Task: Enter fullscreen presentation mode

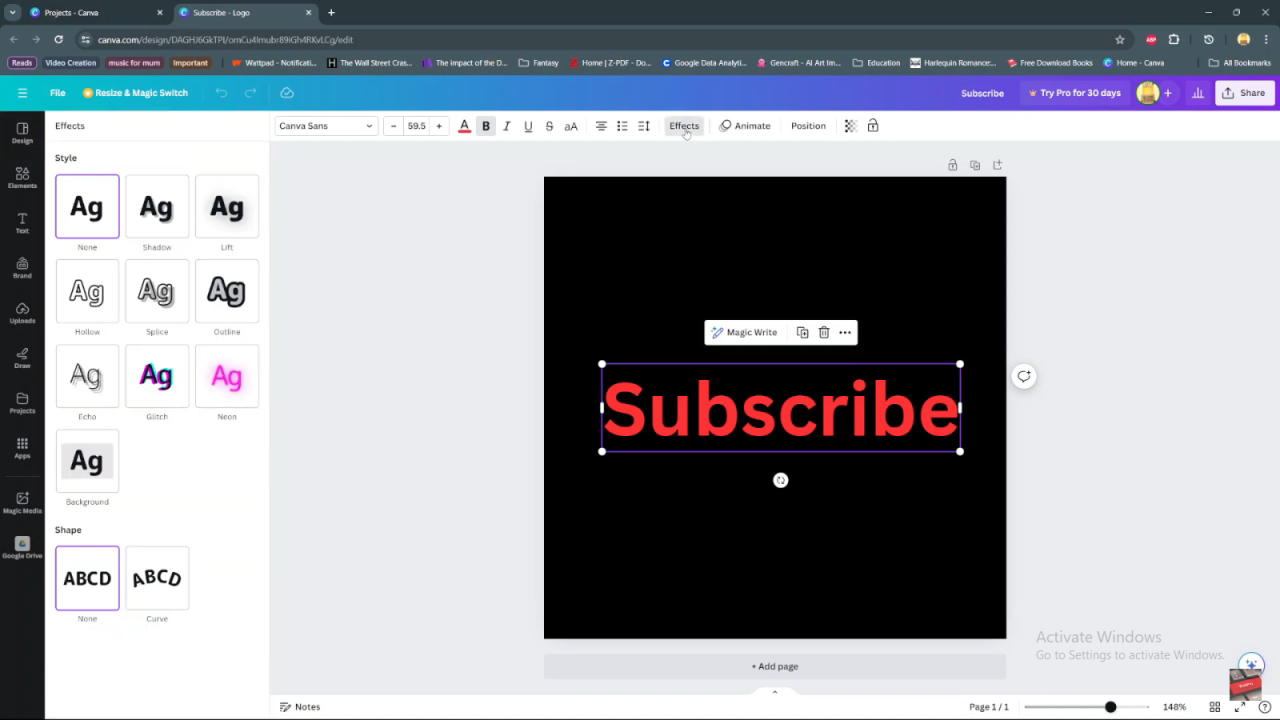Action: [x=1241, y=707]
